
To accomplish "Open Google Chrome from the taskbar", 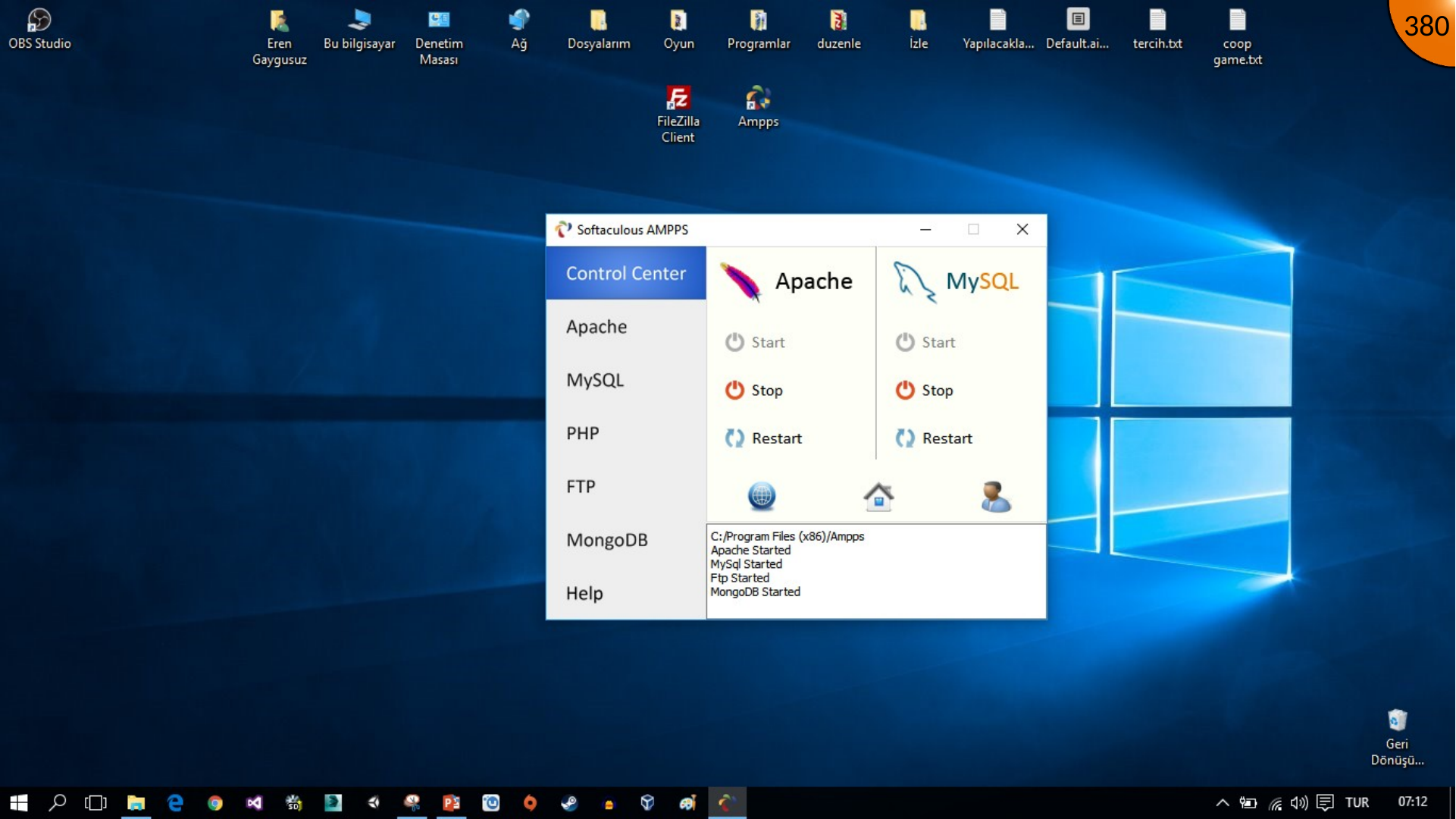I will pos(214,802).
